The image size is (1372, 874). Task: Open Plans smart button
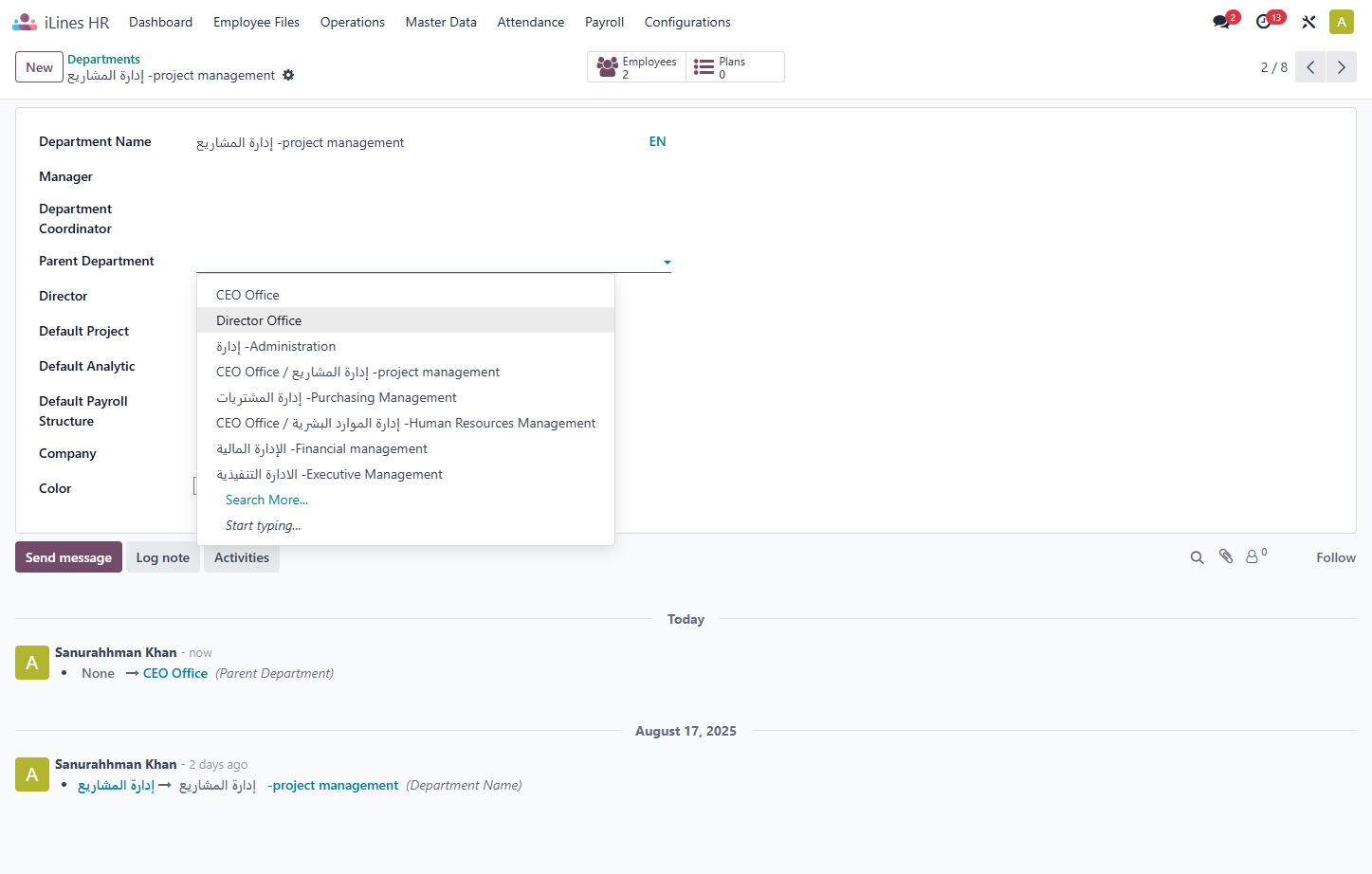point(735,67)
